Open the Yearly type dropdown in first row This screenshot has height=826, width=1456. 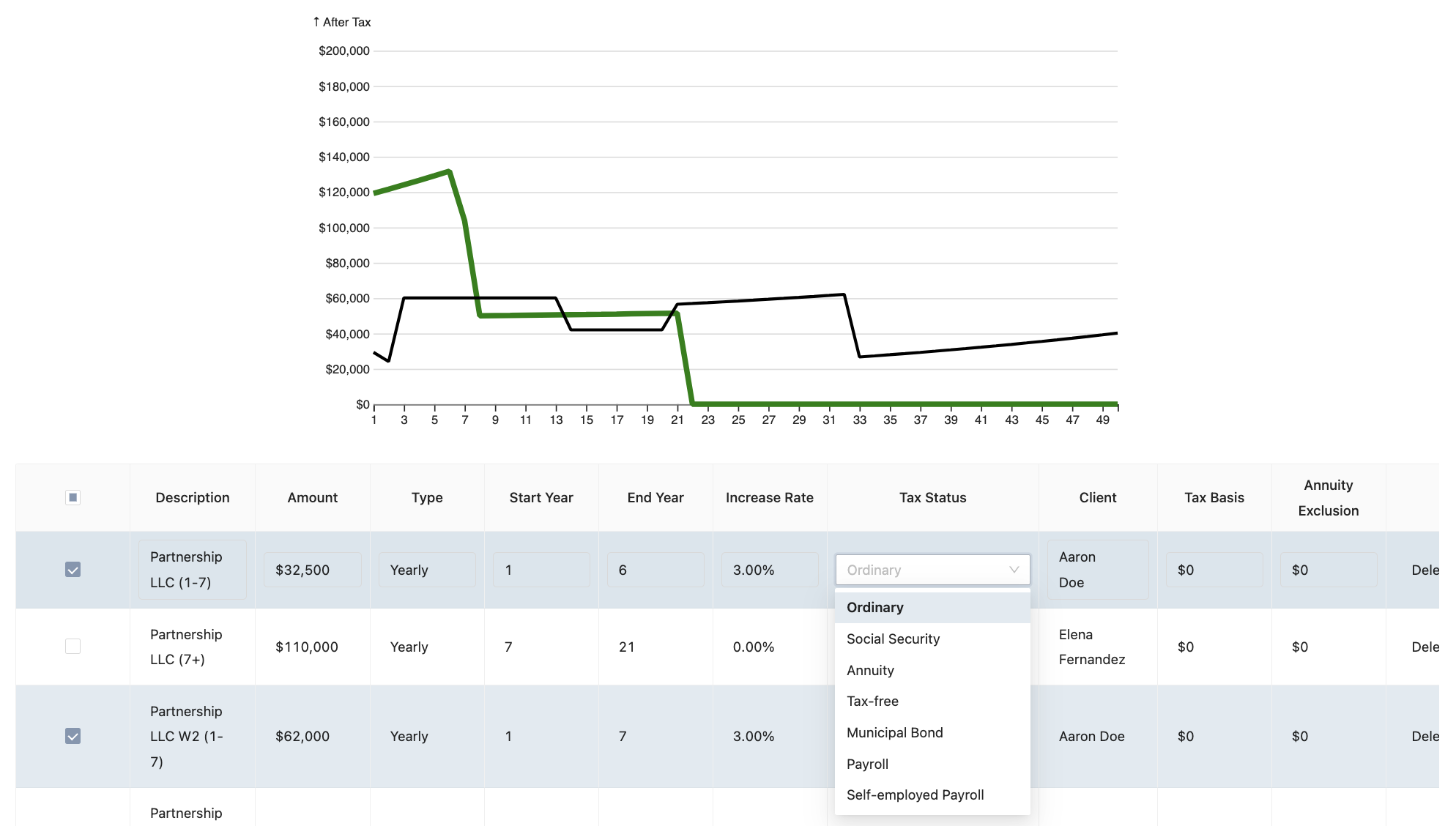(x=427, y=570)
